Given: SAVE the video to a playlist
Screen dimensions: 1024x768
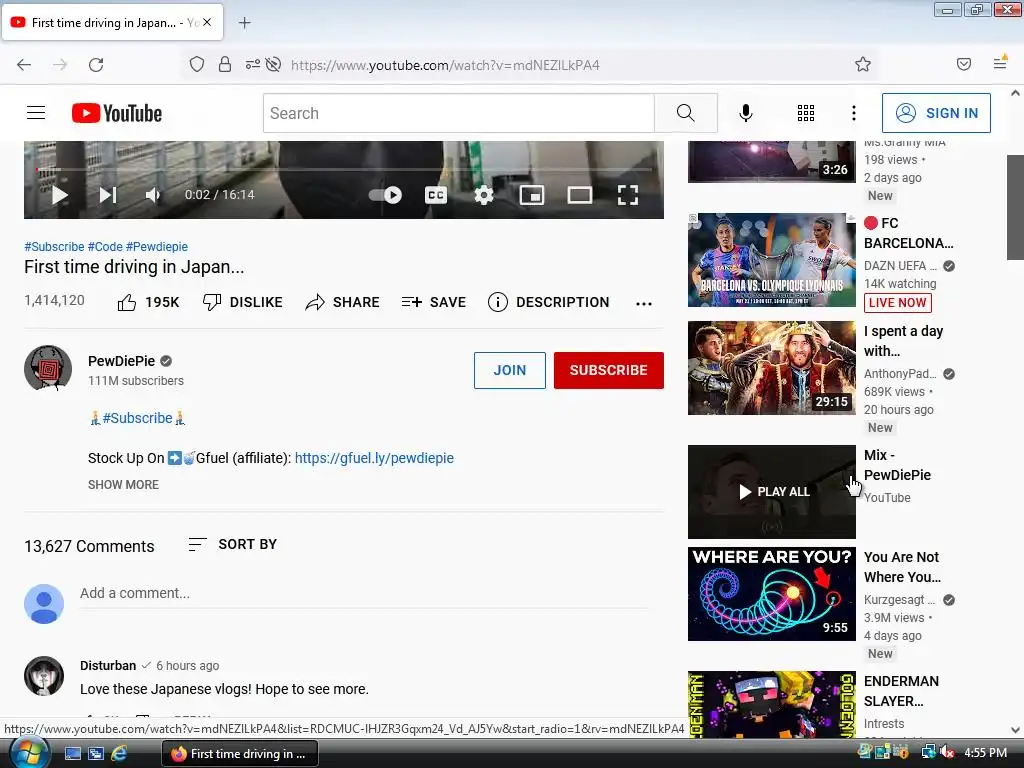Looking at the screenshot, I should tap(434, 302).
